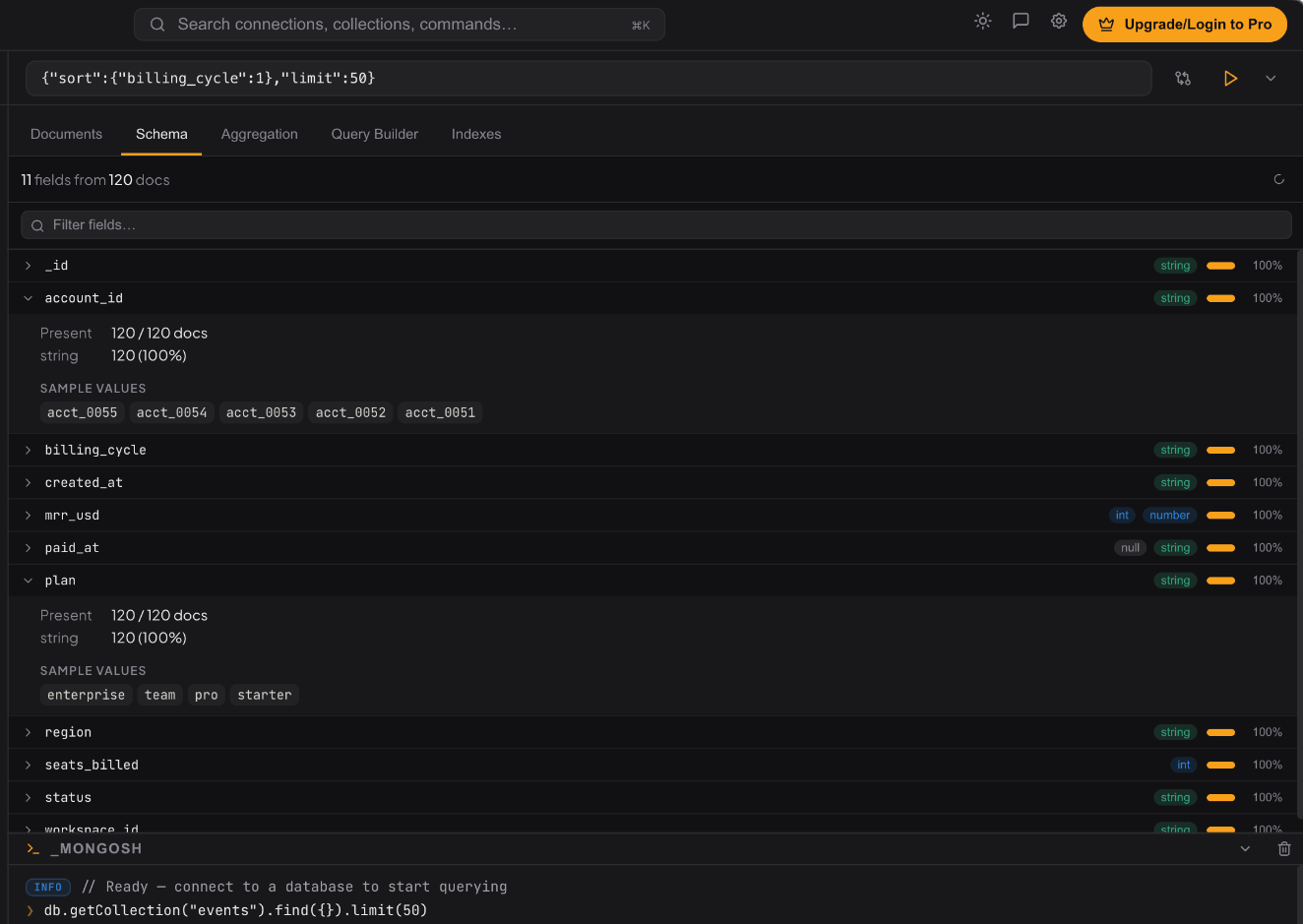Collapse the mongosh panel chevron
The image size is (1303, 924).
pyautogui.click(x=1245, y=848)
